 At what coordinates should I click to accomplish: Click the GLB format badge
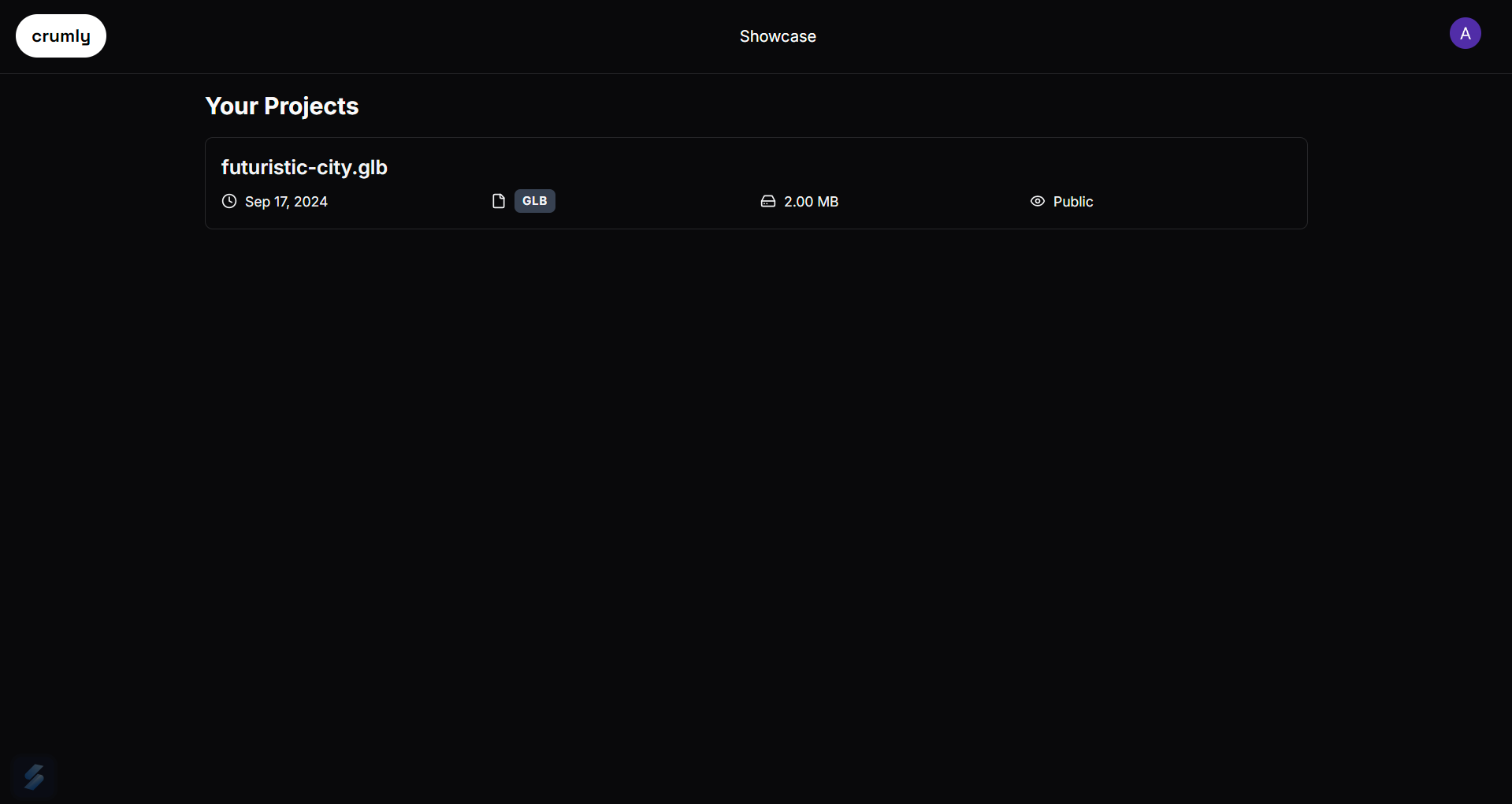coord(535,201)
